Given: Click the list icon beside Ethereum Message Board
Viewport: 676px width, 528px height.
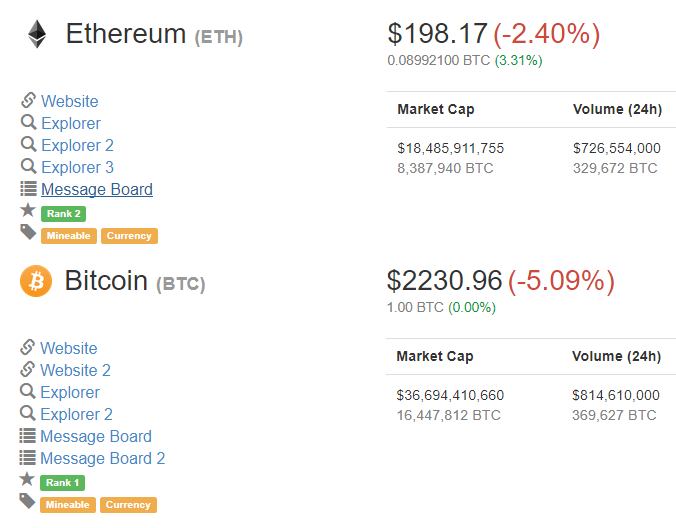Looking at the screenshot, I should pyautogui.click(x=28, y=189).
